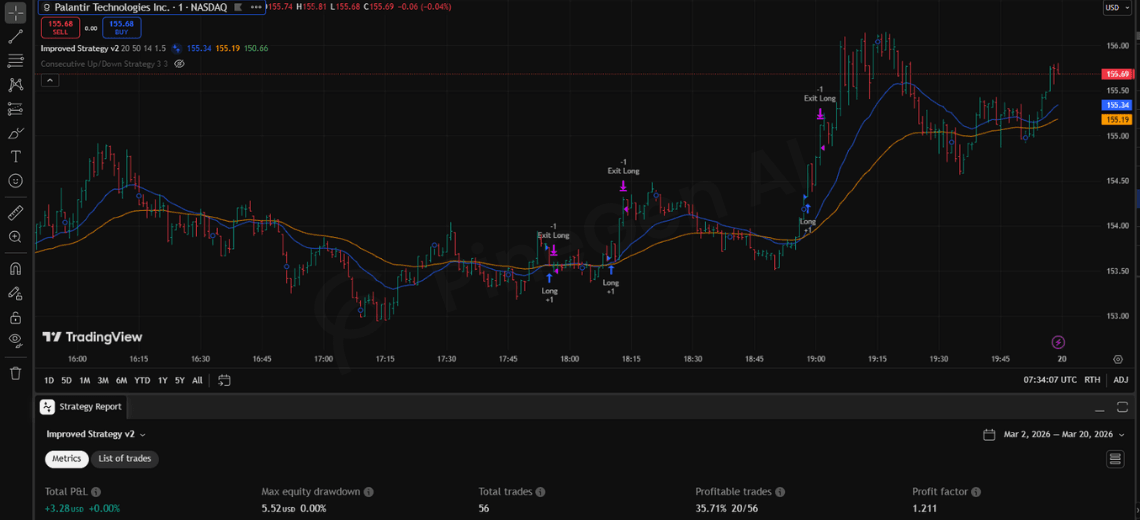This screenshot has height=520, width=1140.
Task: Expand the Improved Strategy v2 dropdown
Action: 95,435
